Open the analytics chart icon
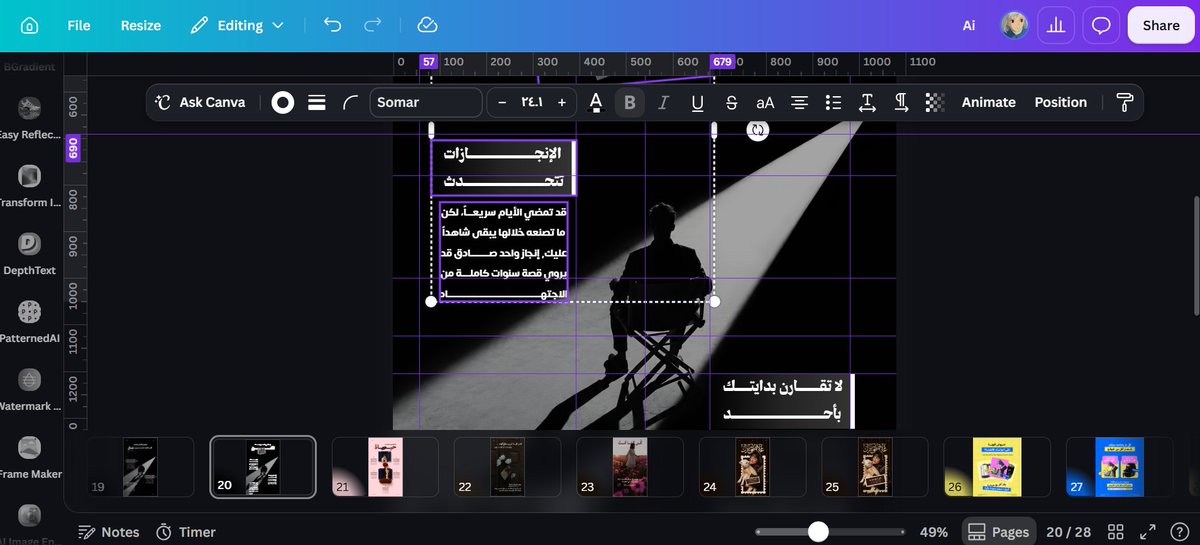Screen dimensions: 1200x545 1055,26
